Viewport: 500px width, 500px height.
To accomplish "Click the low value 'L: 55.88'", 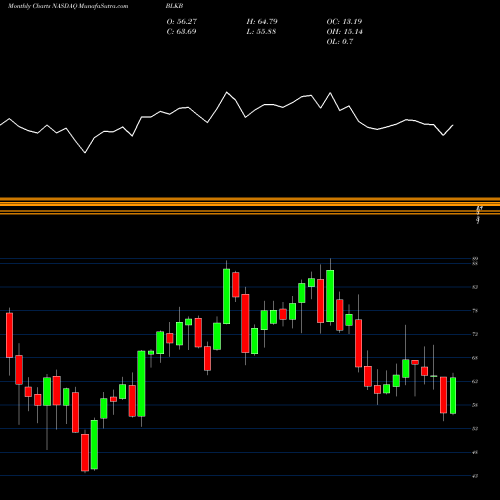I will point(261,32).
